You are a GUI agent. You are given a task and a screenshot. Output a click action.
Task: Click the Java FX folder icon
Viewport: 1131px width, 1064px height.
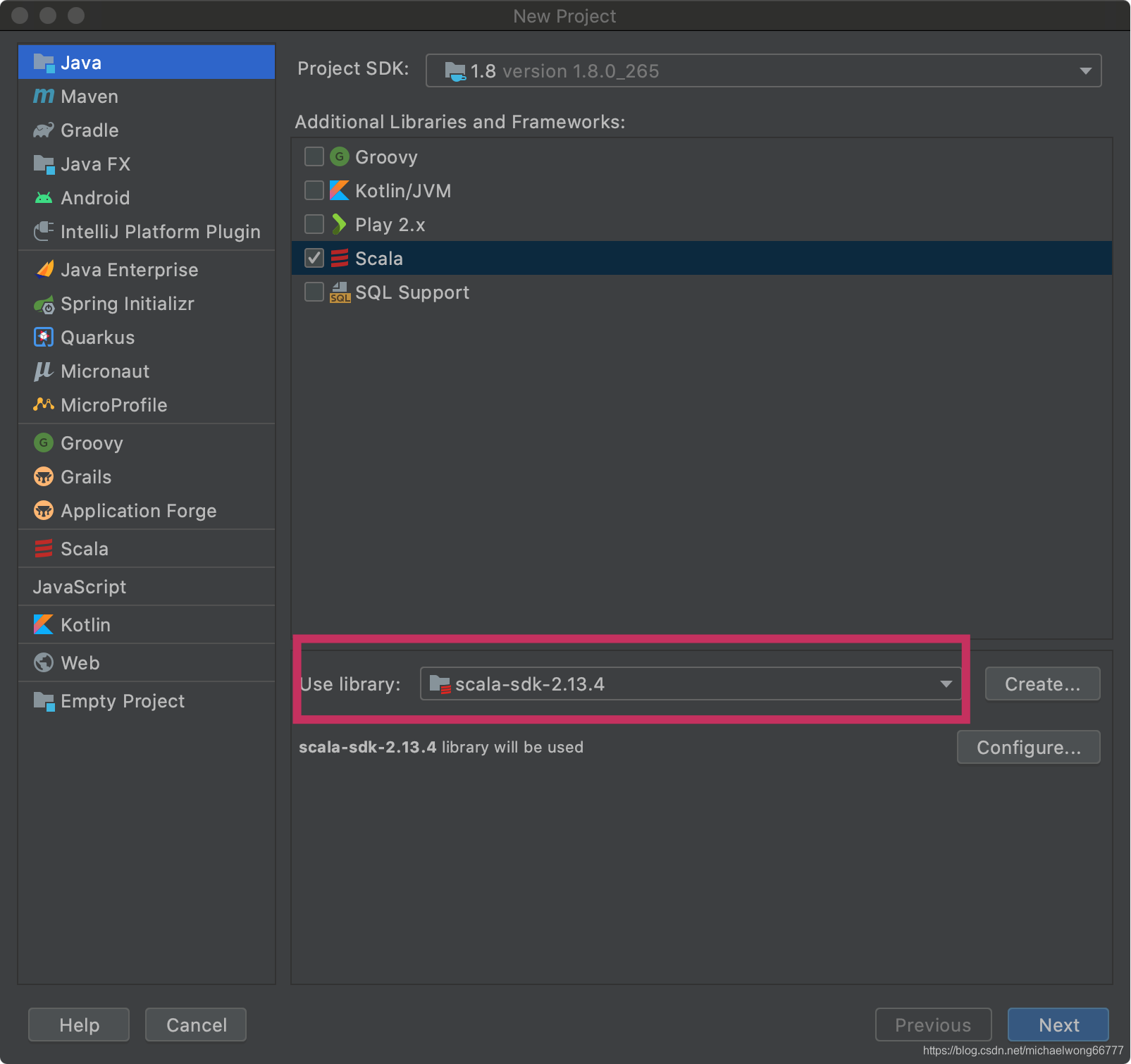44,164
